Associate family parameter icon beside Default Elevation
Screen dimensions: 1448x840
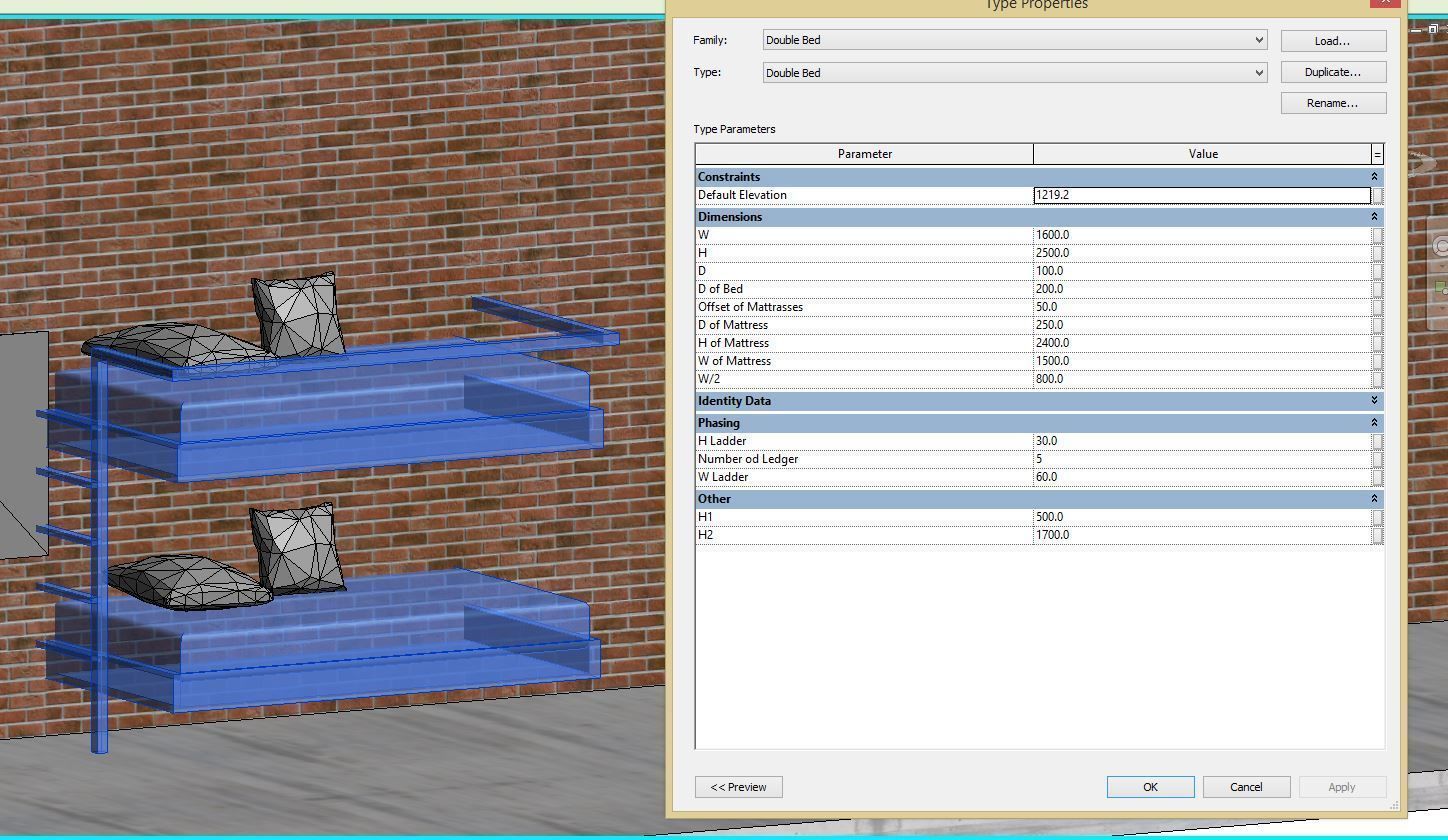1377,195
